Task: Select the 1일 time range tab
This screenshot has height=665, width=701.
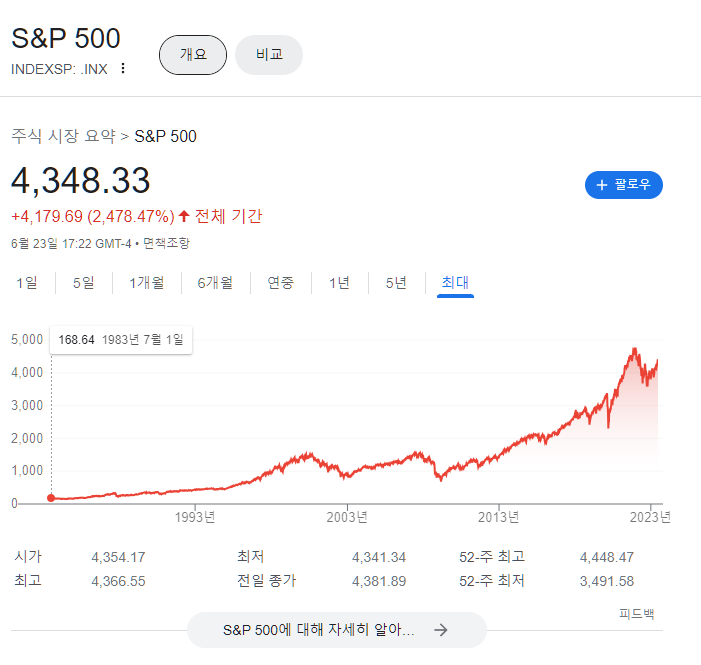Action: 27,283
